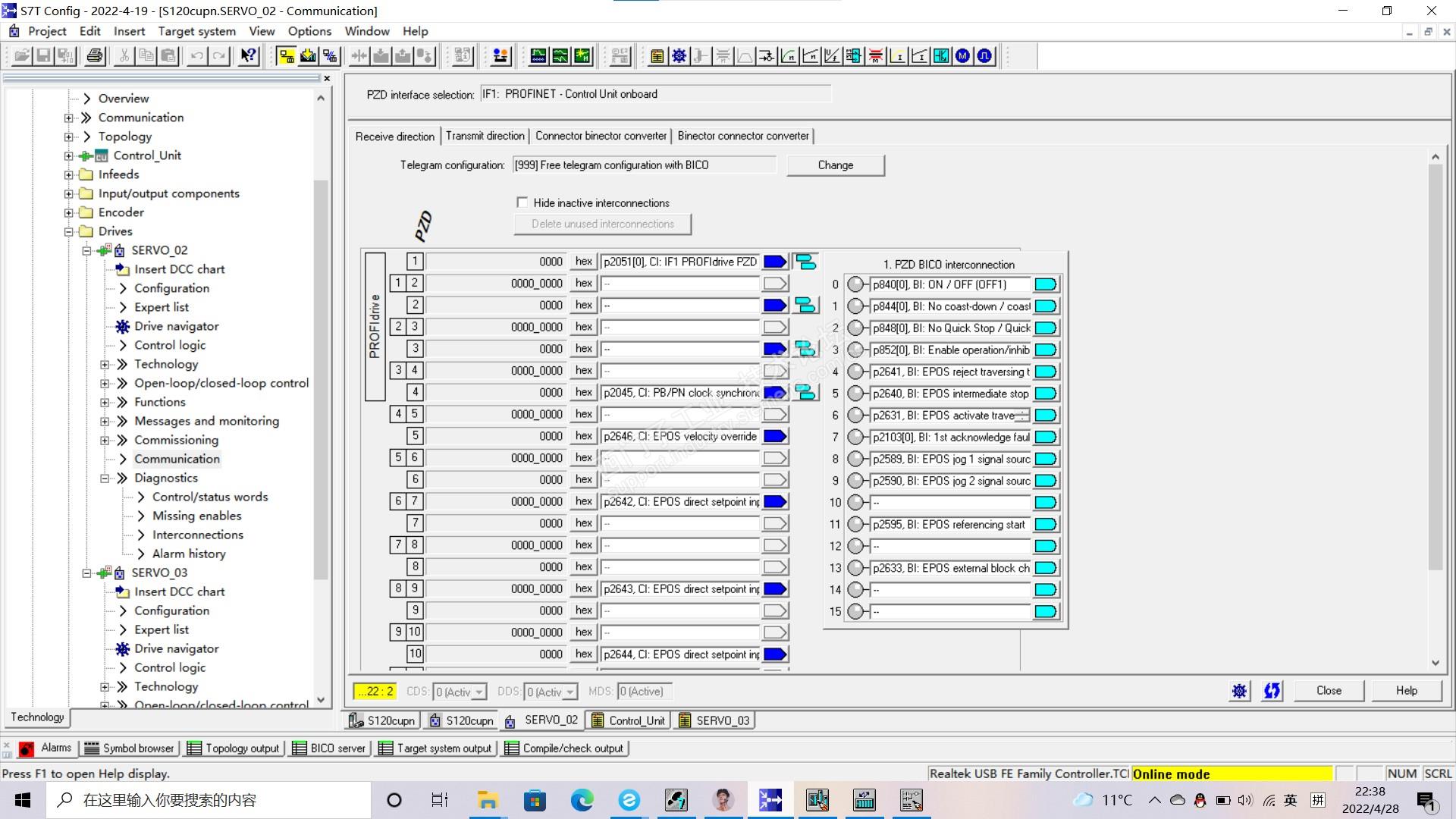Click the first green trace toolbar icon
Image resolution: width=1456 pixels, height=819 pixels.
(538, 56)
